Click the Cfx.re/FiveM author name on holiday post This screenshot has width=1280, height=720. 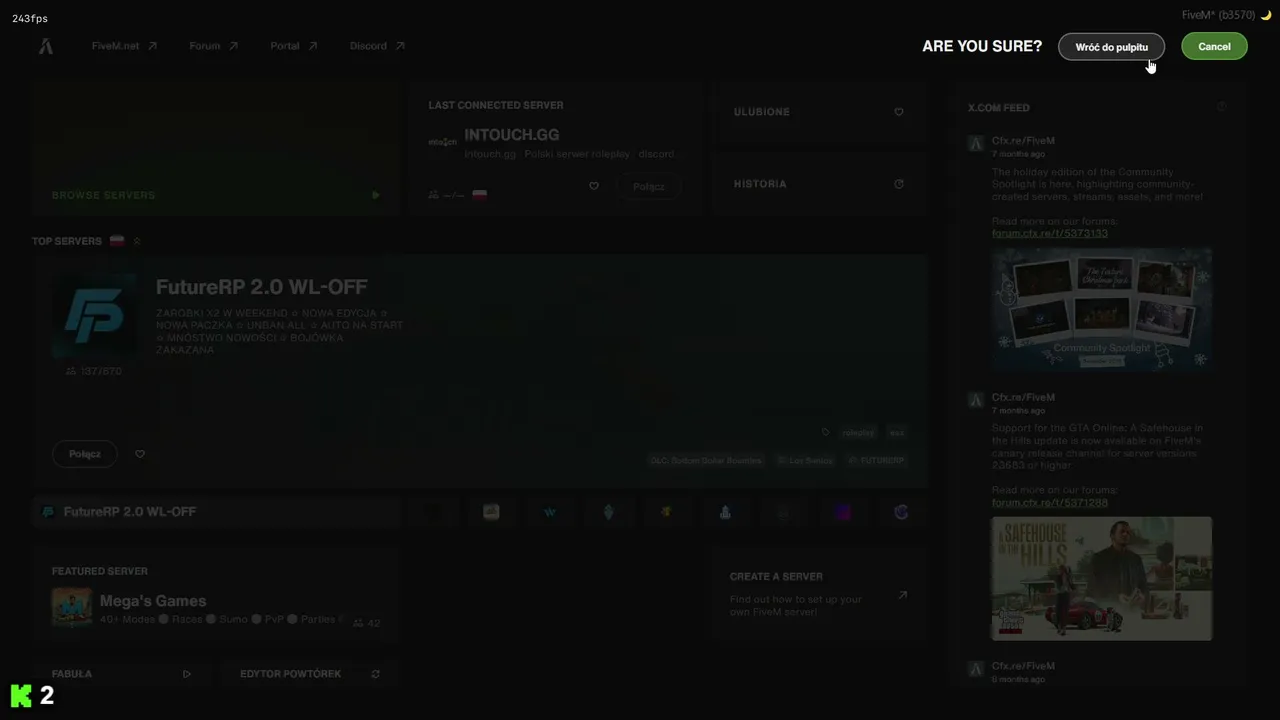1023,141
